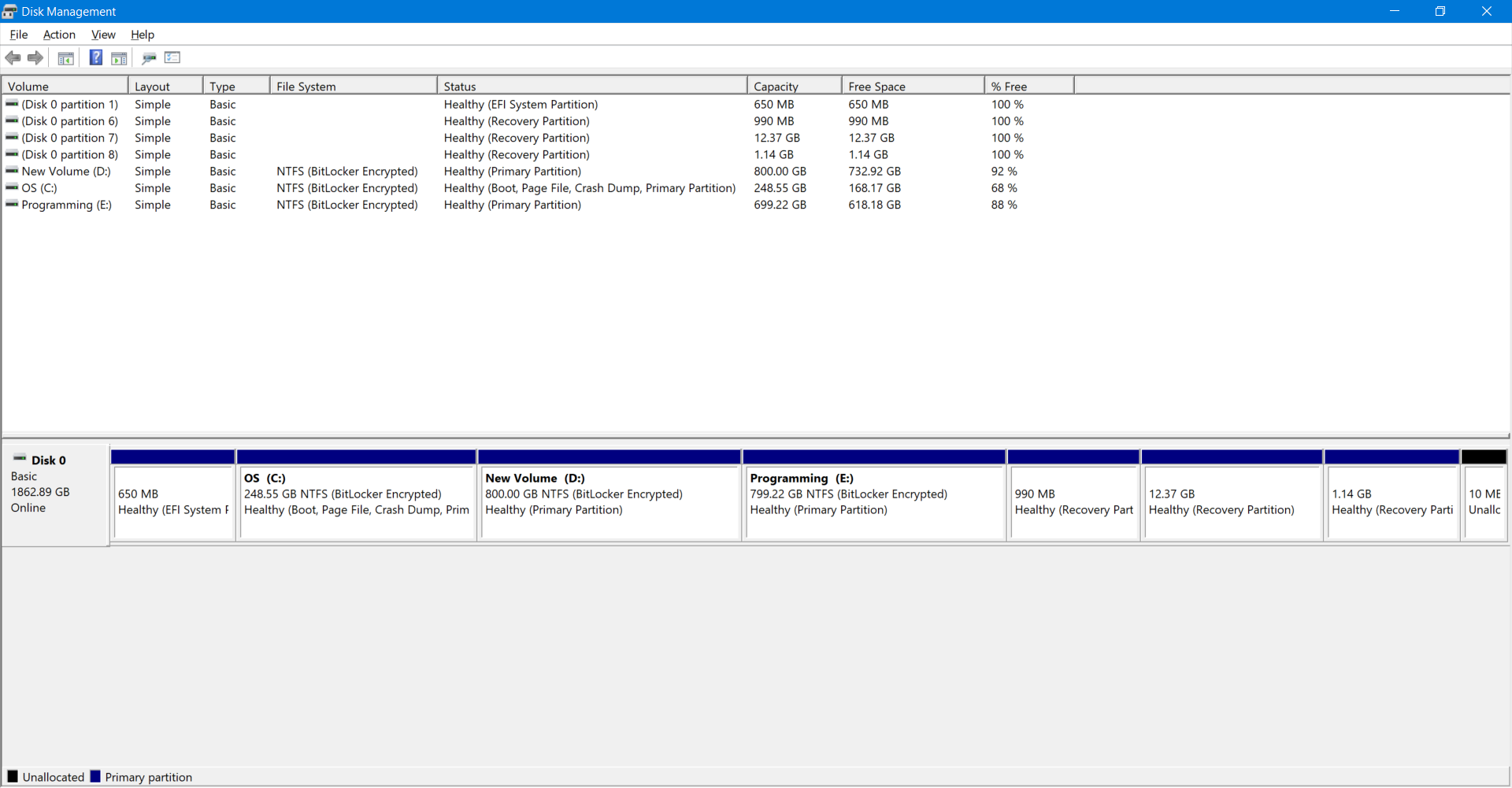Select the 10 MB unallocated block in disk map
Image resolution: width=1512 pixels, height=788 pixels.
tap(1484, 495)
